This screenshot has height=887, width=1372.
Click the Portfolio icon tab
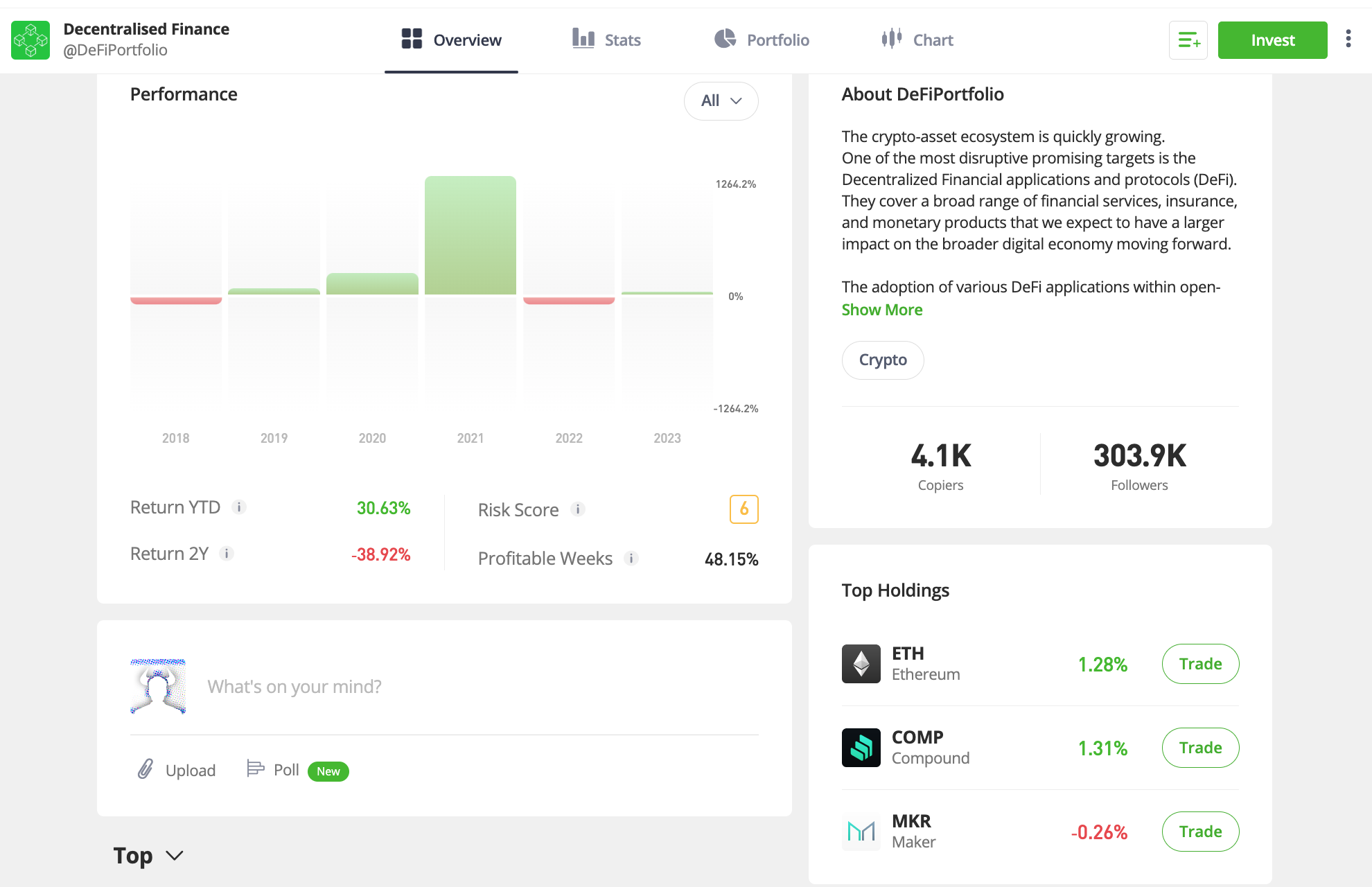[x=762, y=40]
